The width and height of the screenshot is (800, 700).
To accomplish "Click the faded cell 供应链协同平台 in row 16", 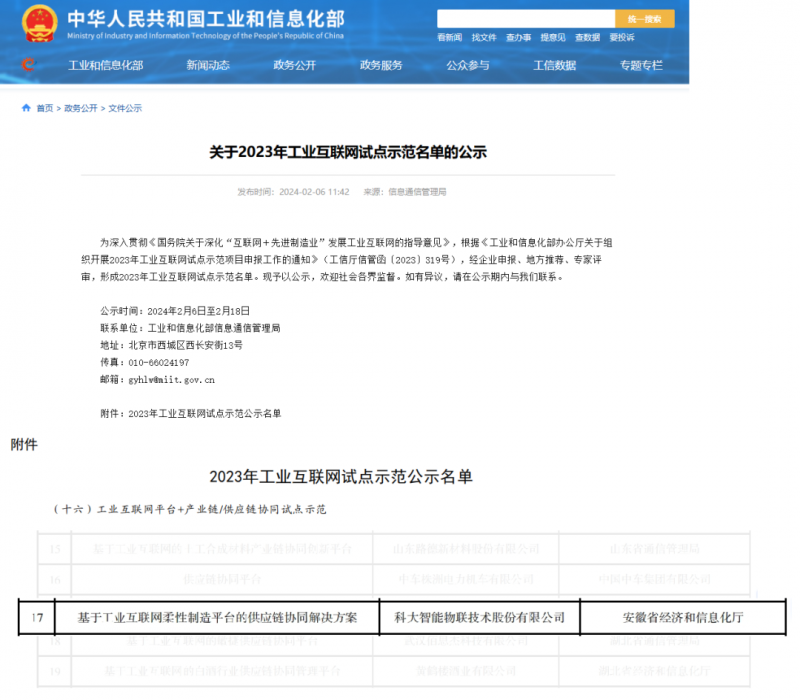I will [222, 579].
